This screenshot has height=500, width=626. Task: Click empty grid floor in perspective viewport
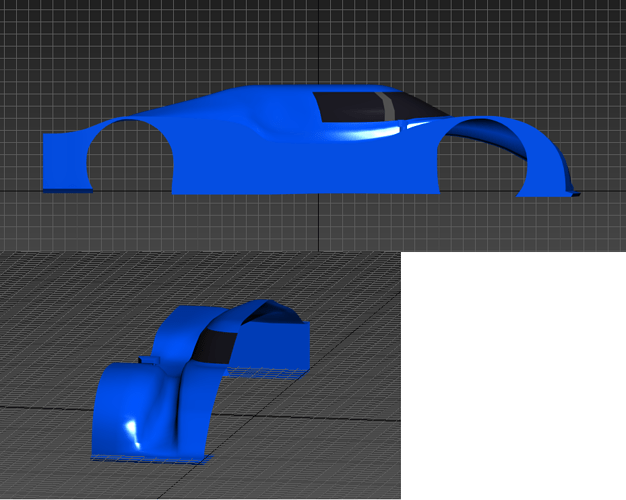click(x=320, y=440)
